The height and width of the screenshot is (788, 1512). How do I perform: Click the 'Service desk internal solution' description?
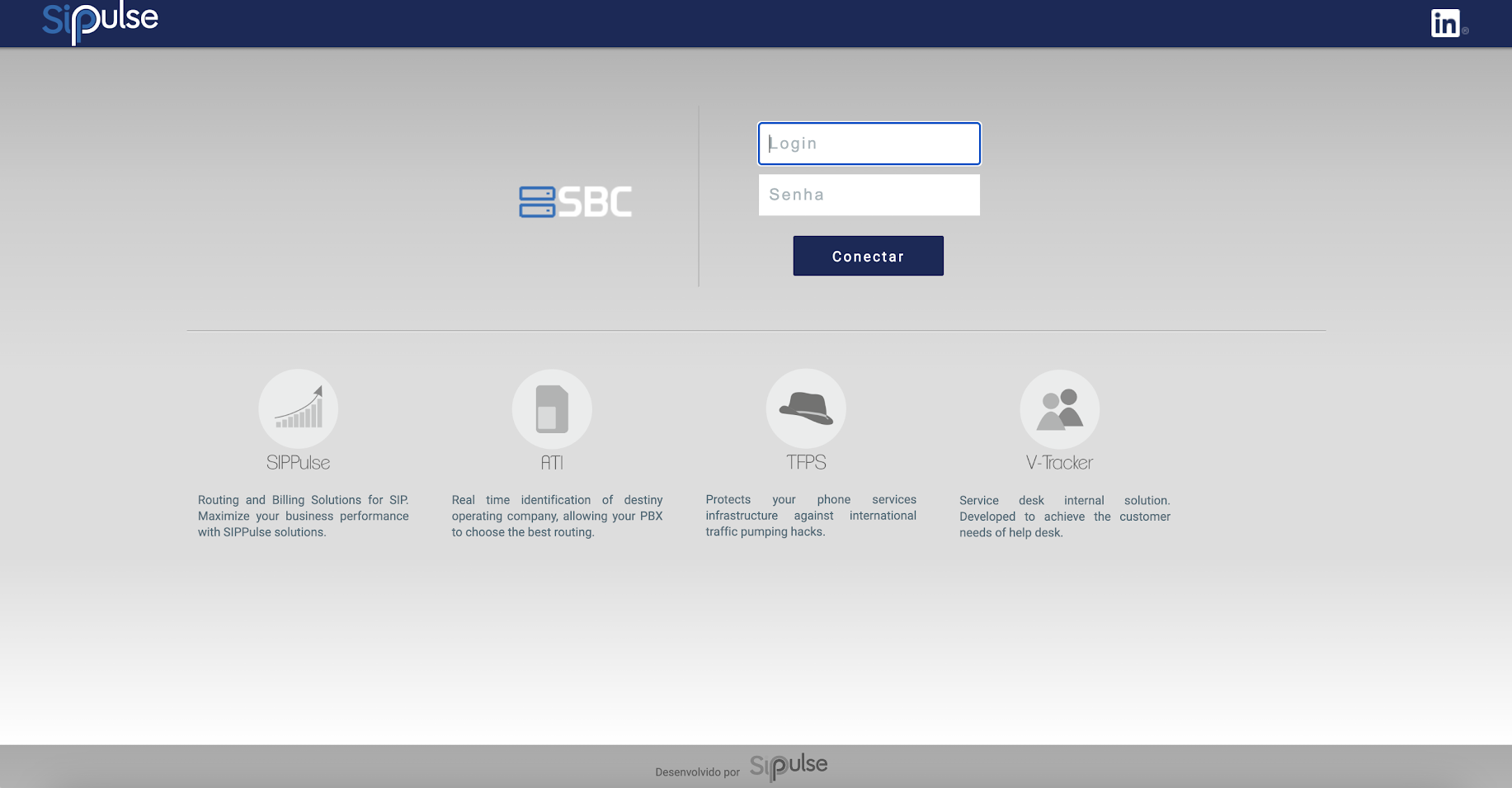(x=1065, y=517)
